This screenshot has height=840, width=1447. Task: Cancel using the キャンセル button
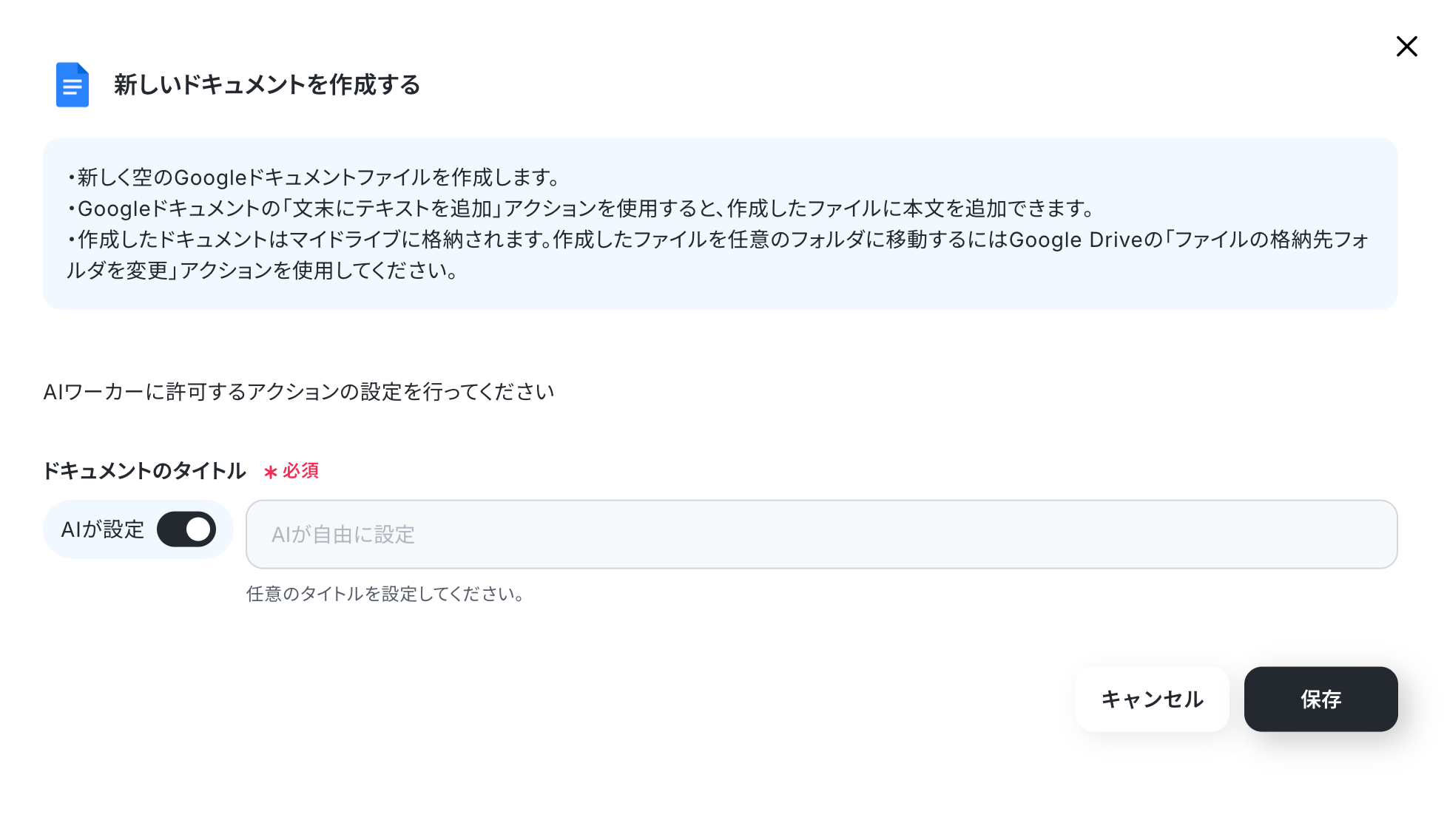click(1152, 699)
